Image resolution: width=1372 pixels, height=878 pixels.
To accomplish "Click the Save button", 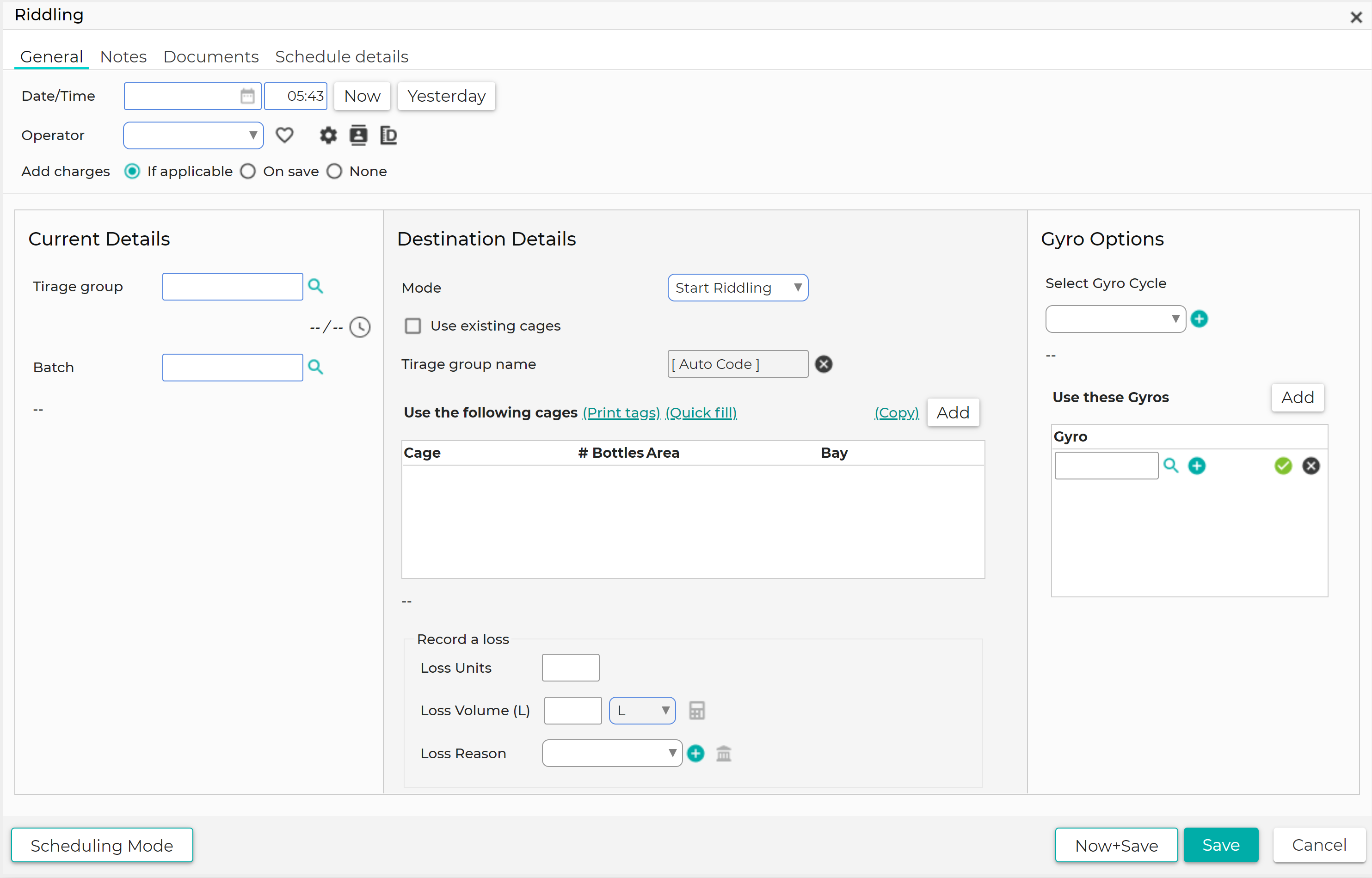I will 1221,845.
